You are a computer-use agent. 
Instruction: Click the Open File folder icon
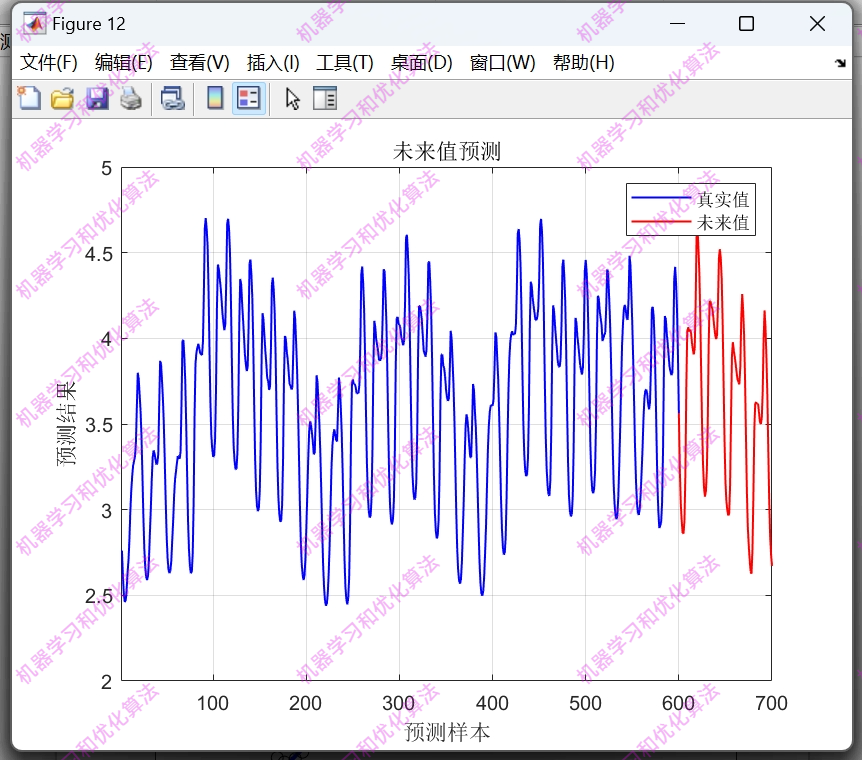click(62, 99)
